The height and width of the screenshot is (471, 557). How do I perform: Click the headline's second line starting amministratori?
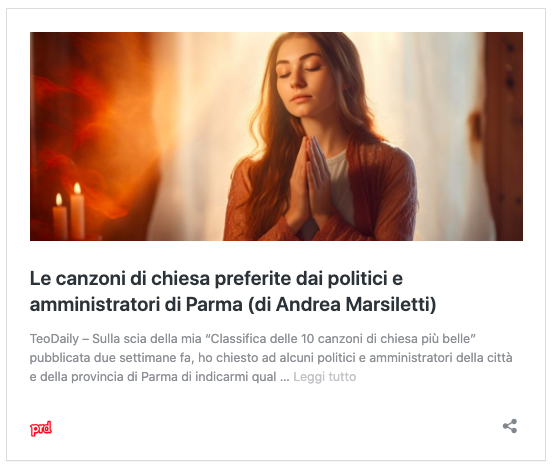(x=233, y=304)
